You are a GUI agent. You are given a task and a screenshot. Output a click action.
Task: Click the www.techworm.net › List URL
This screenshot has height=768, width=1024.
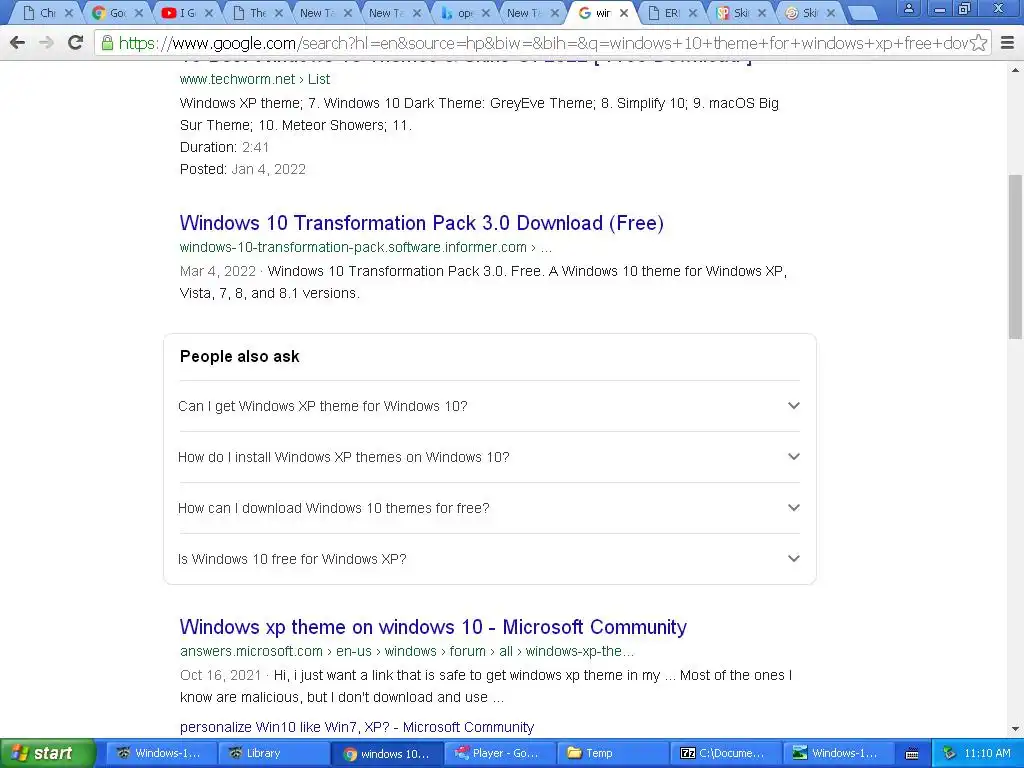255,79
